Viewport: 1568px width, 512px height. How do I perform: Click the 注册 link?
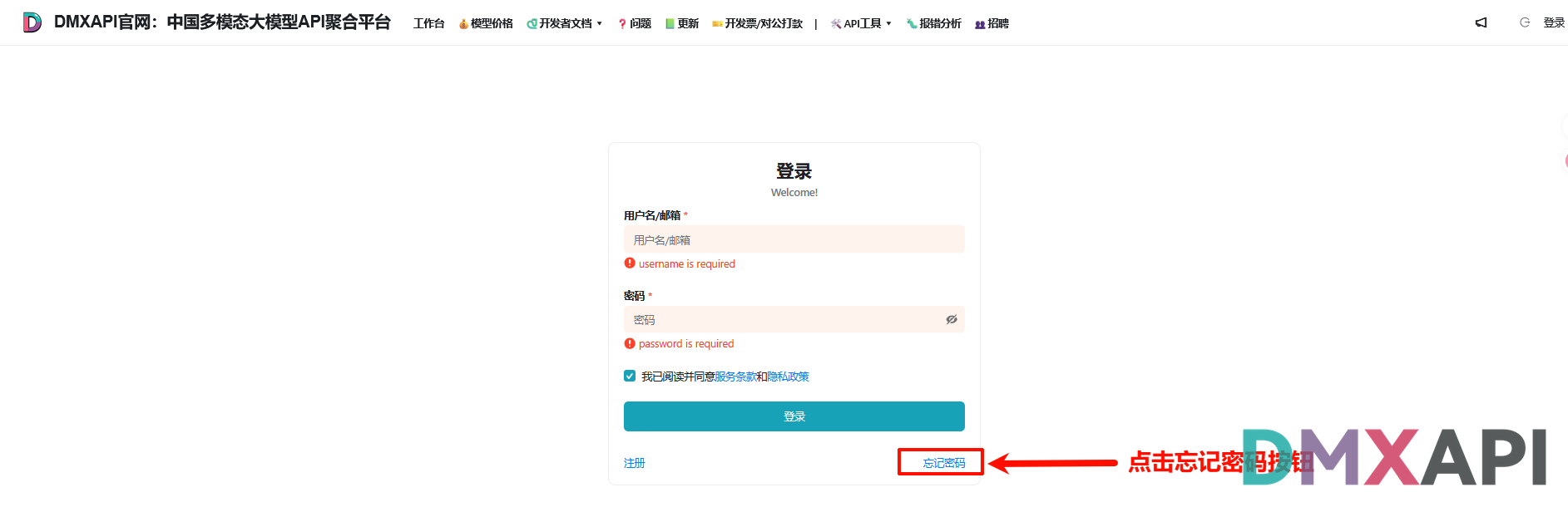[x=635, y=463]
